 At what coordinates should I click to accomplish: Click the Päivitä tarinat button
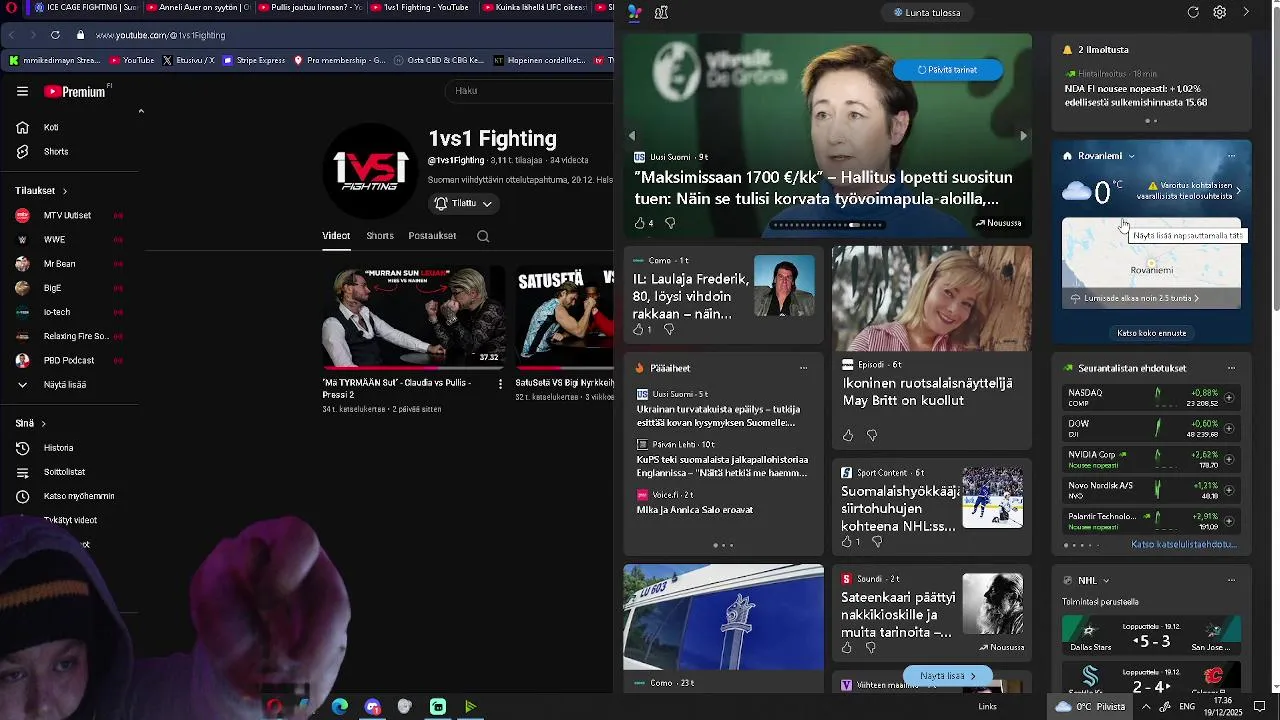[947, 70]
